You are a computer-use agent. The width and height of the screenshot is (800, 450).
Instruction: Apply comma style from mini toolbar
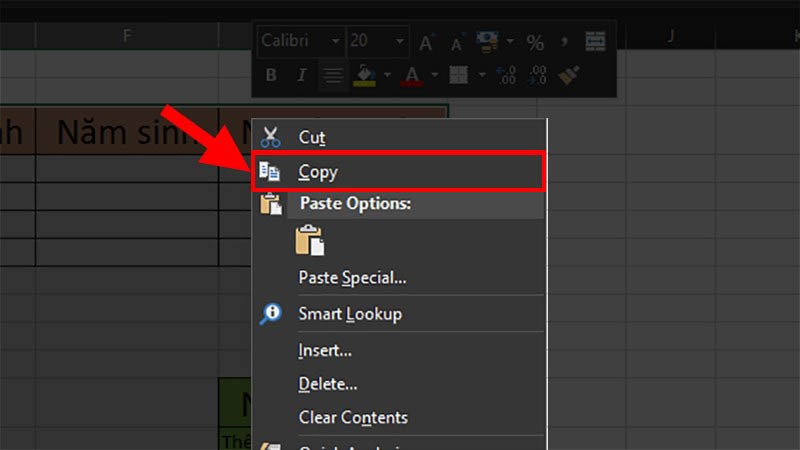564,42
